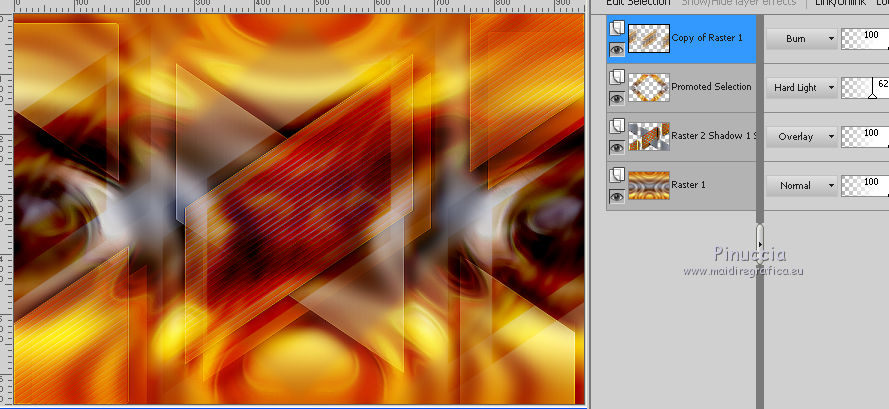Select layer name 'Raster 2 Shadow 1'
This screenshot has height=409, width=889.
pos(713,136)
